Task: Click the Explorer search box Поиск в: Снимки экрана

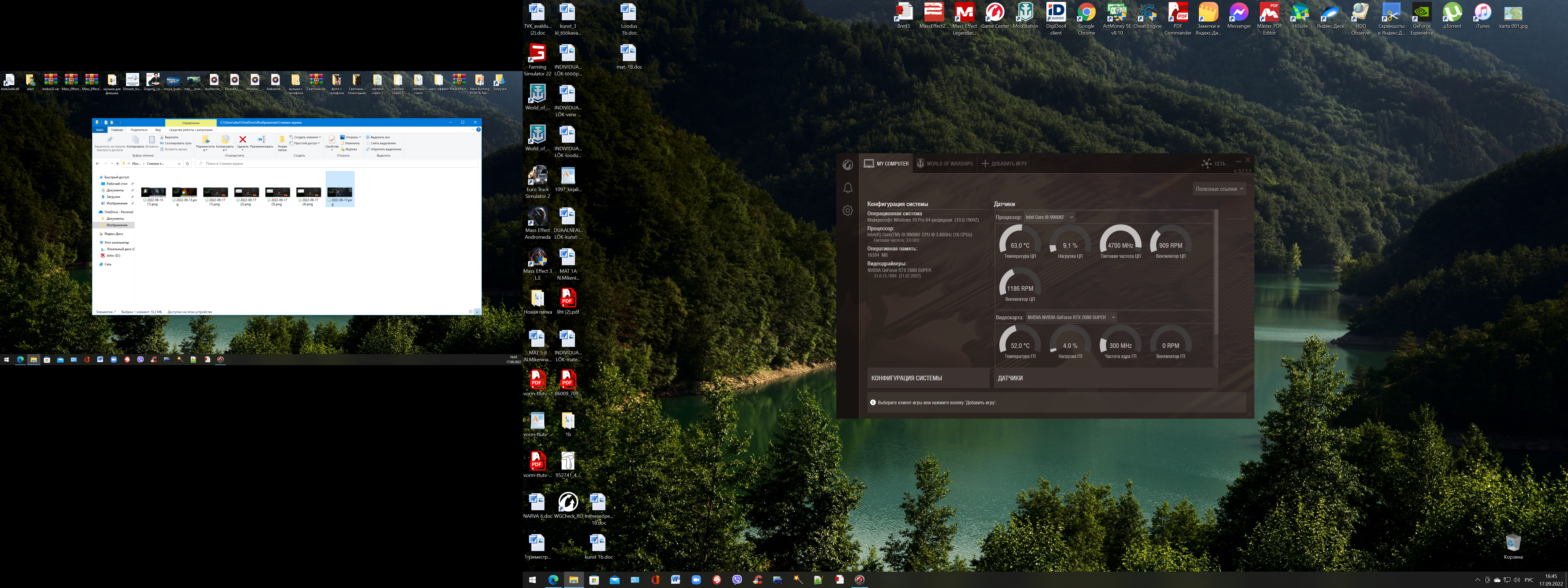Action: click(337, 164)
